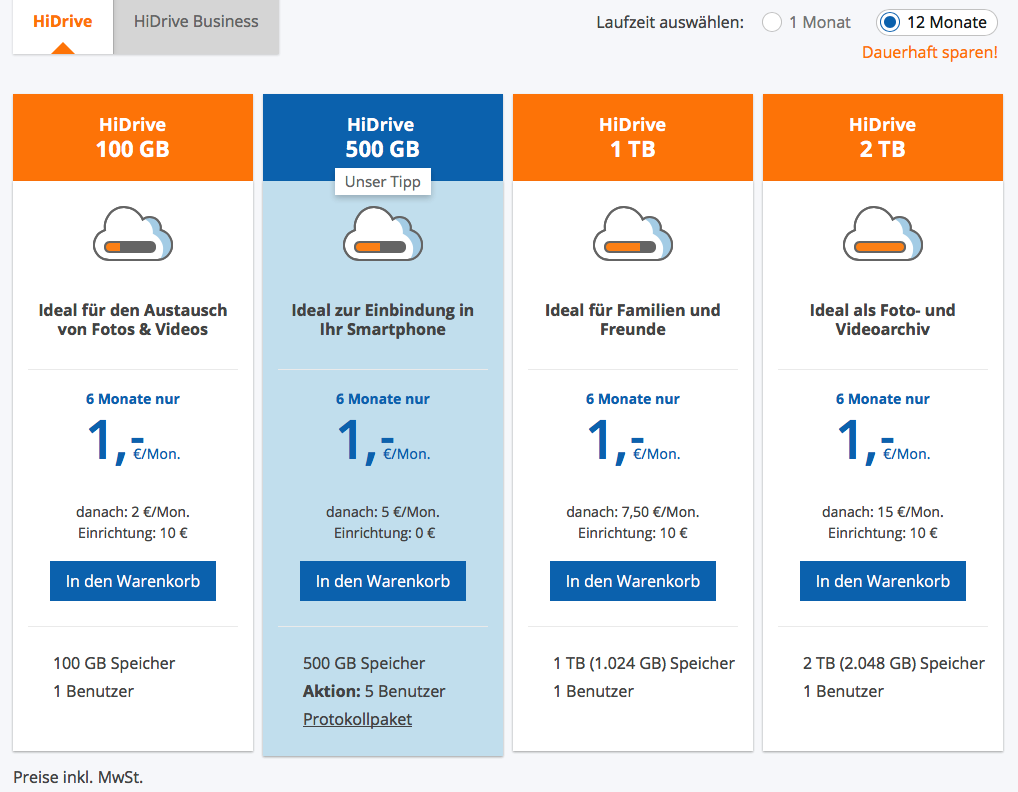The width and height of the screenshot is (1018, 792).
Task: Click the Laufzeit auswählen label
Action: click(670, 23)
